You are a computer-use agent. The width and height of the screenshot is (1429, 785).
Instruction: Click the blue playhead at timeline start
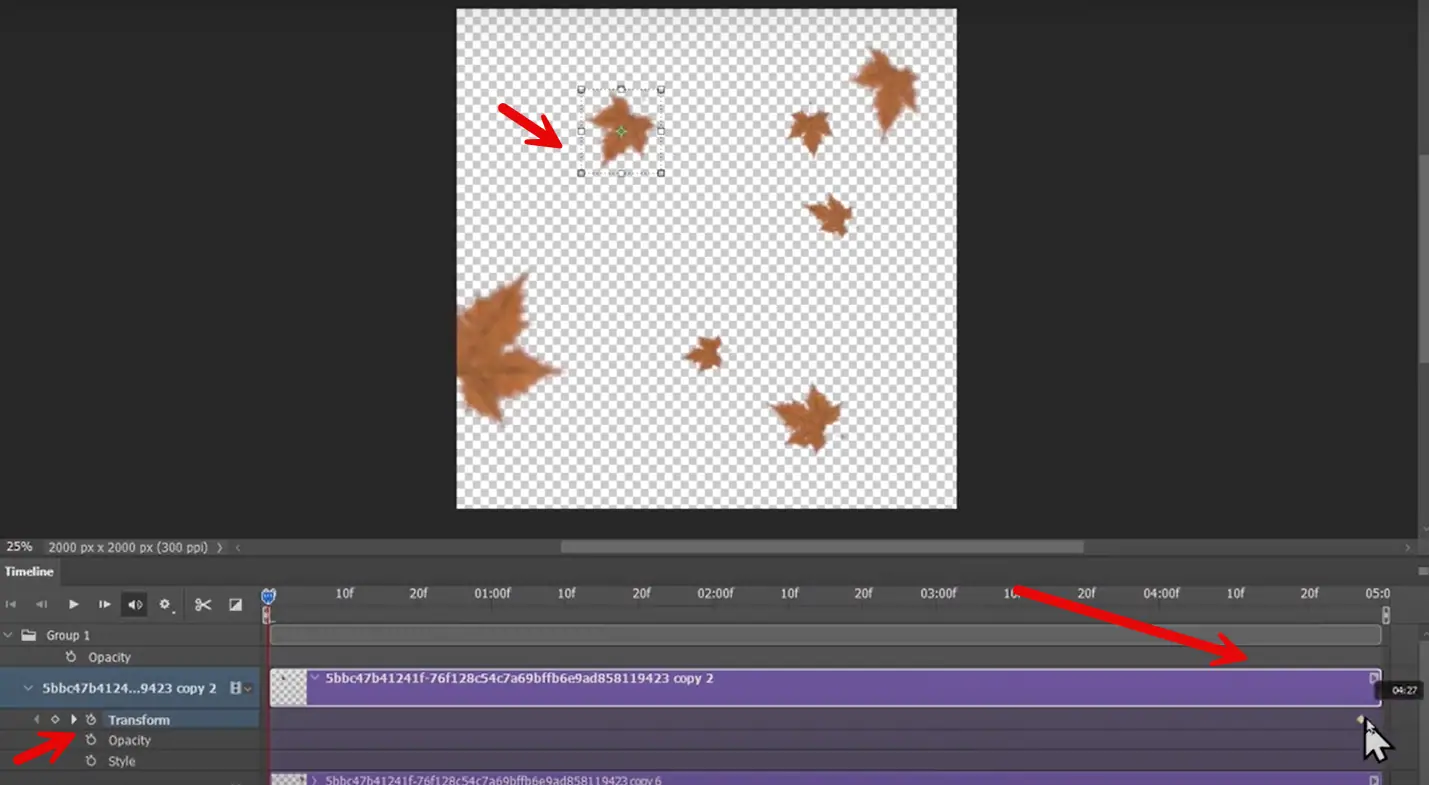[268, 596]
